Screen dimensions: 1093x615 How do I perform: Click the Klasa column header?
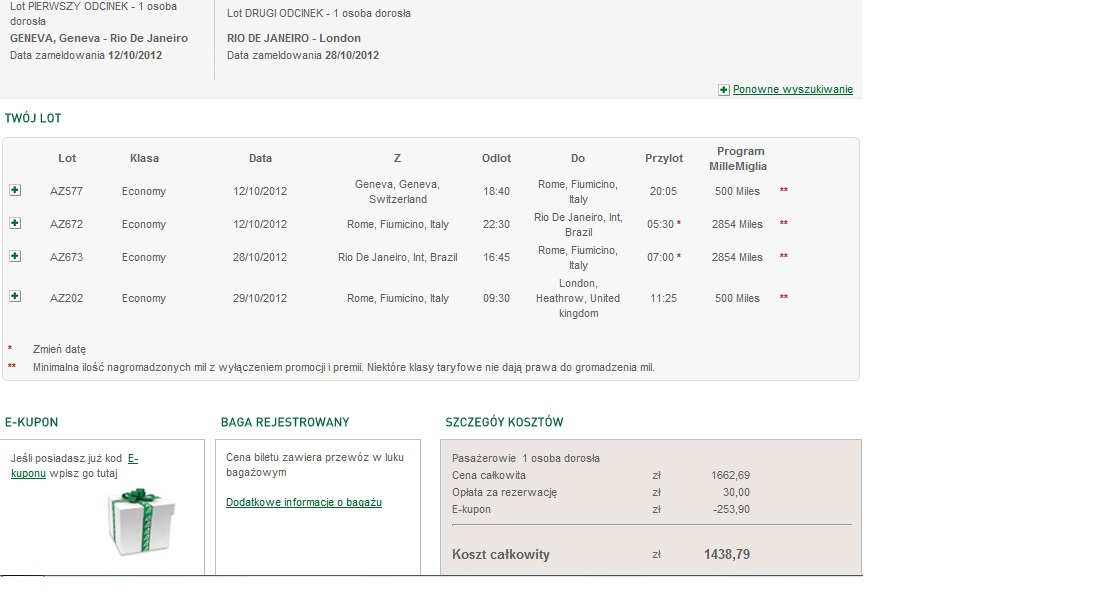144,158
